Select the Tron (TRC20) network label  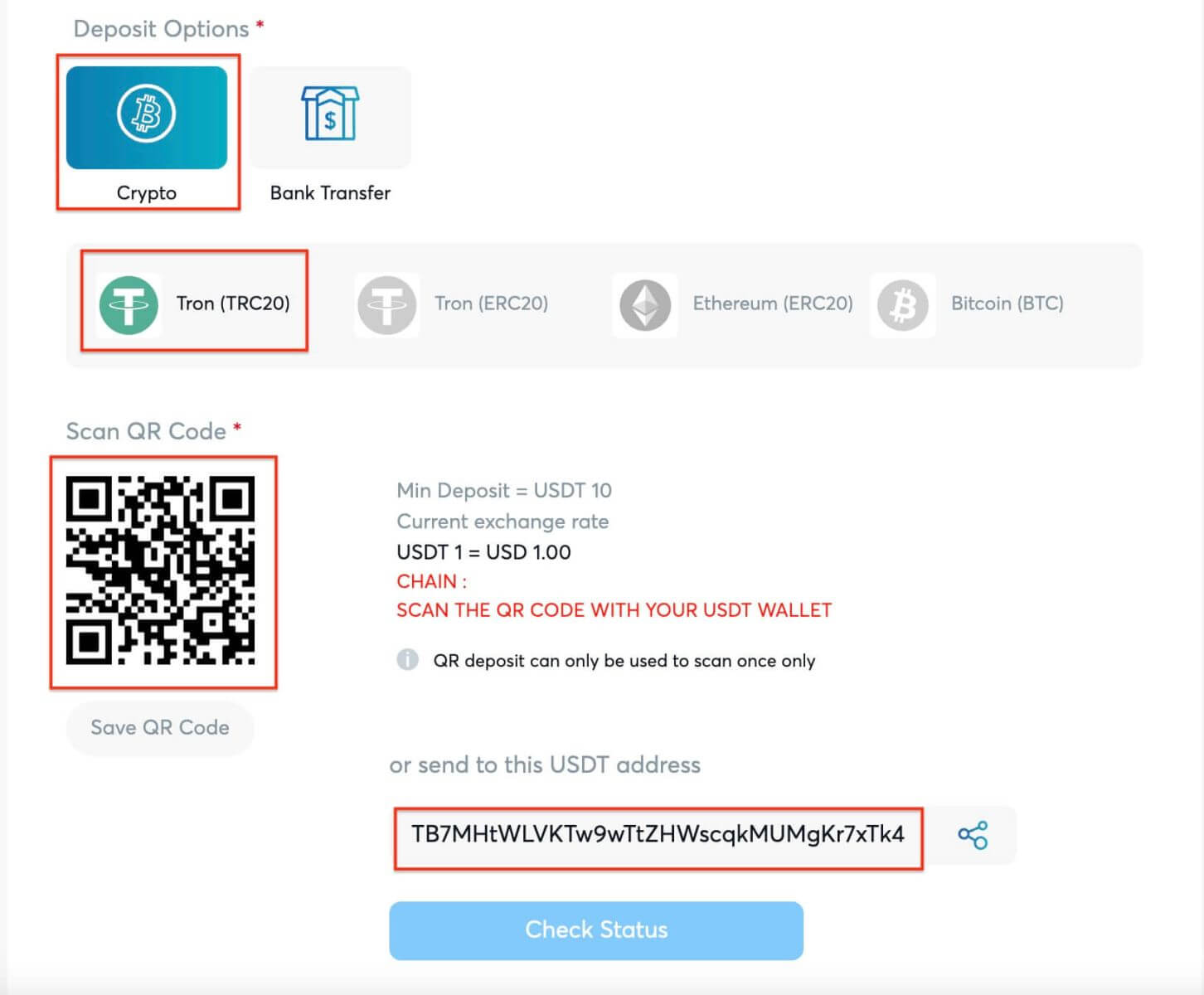(x=233, y=303)
